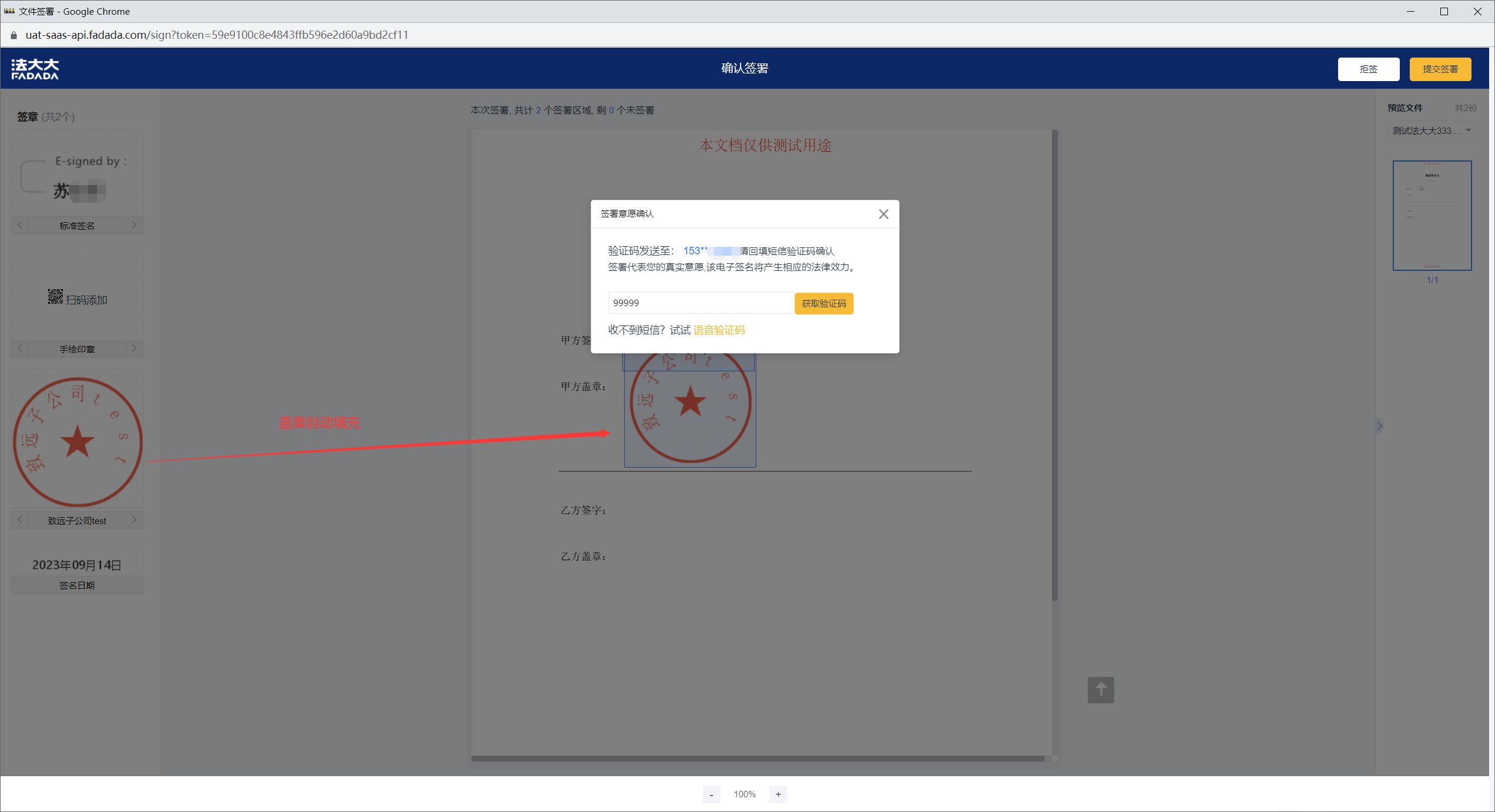Screen dimensions: 1495x812
Task: Show the previous 标准签名 option
Action: pyautogui.click(x=20, y=225)
